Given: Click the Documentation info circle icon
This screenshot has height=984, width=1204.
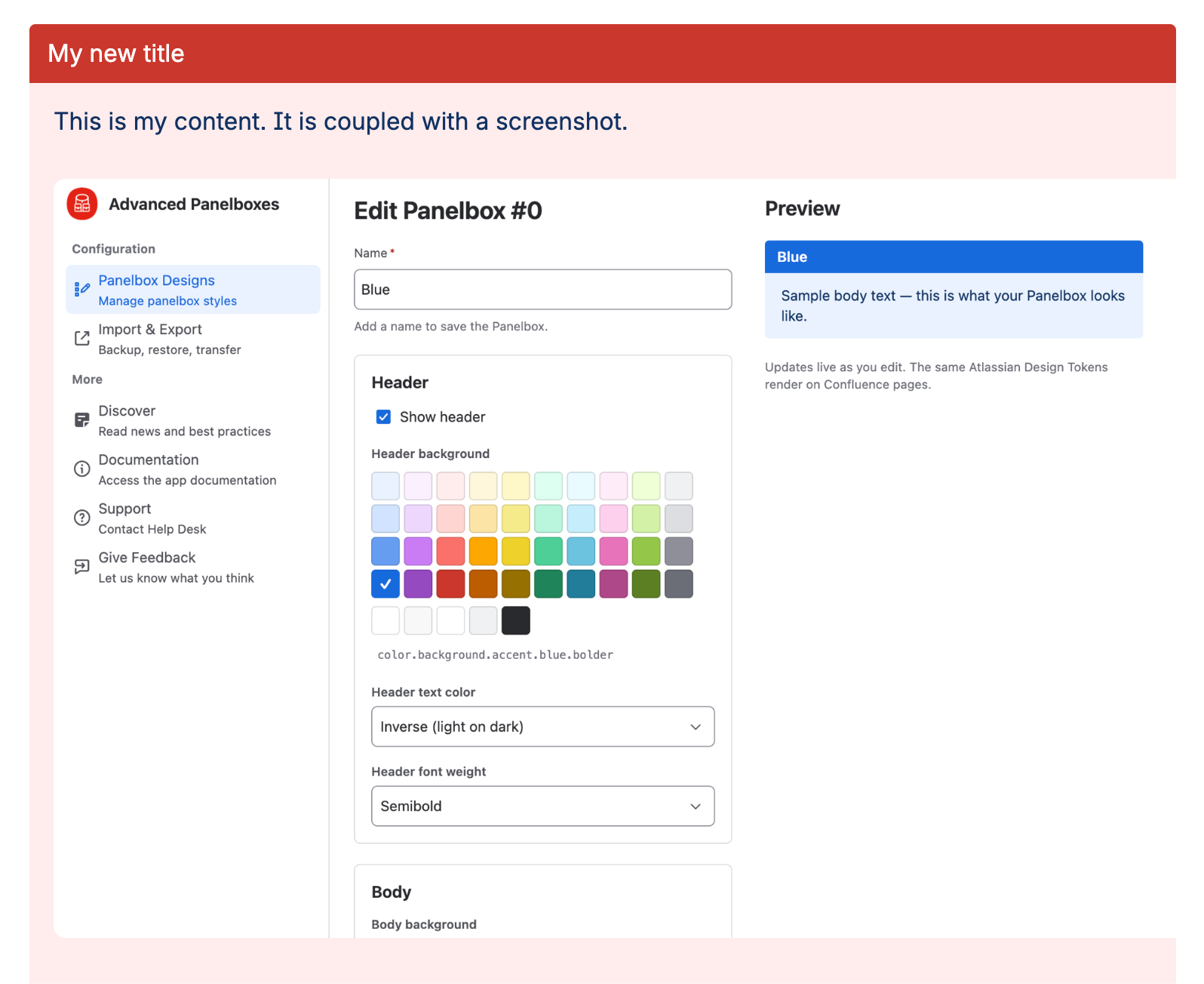Looking at the screenshot, I should click(x=82, y=469).
